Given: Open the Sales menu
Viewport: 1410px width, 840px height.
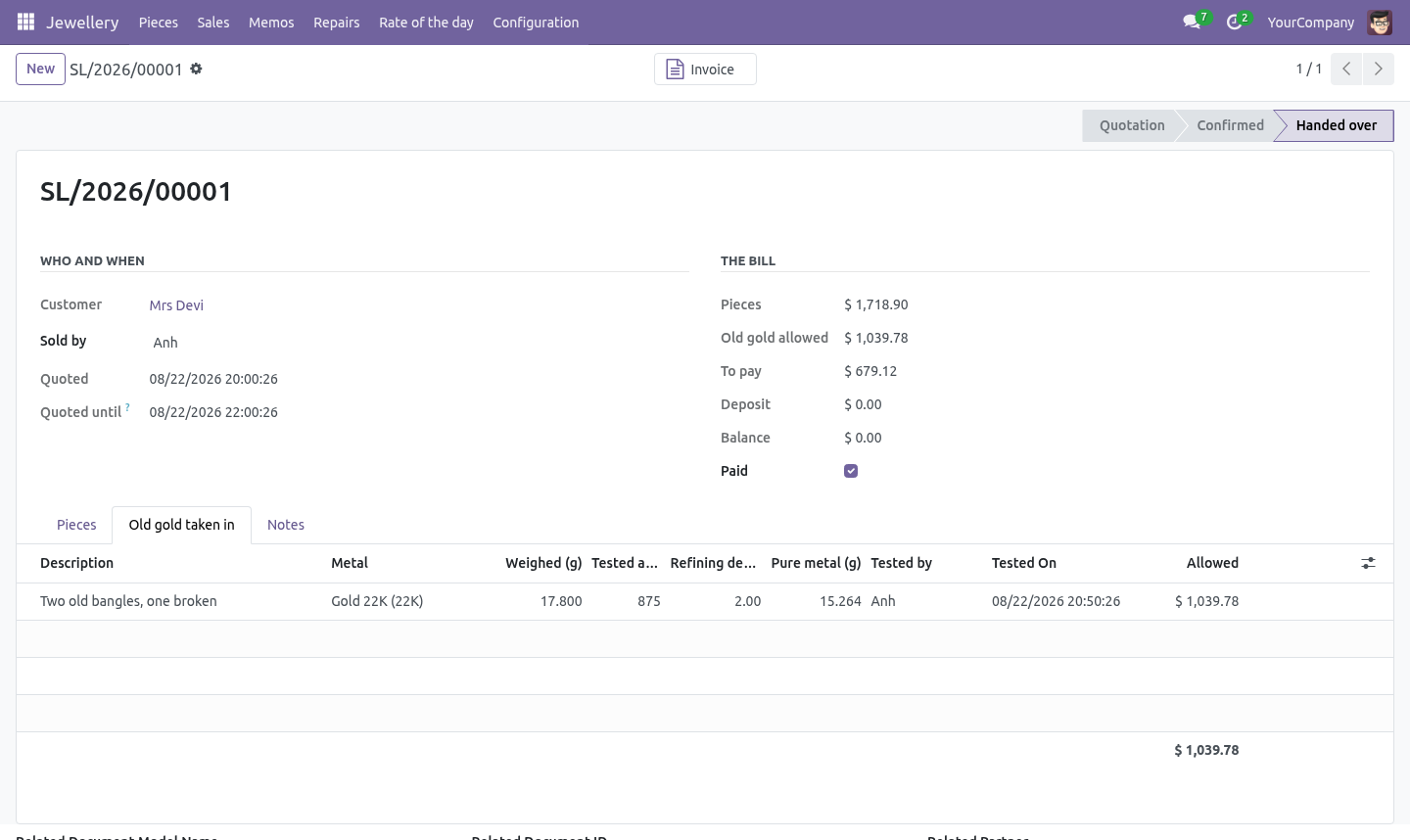Looking at the screenshot, I should click(x=213, y=22).
